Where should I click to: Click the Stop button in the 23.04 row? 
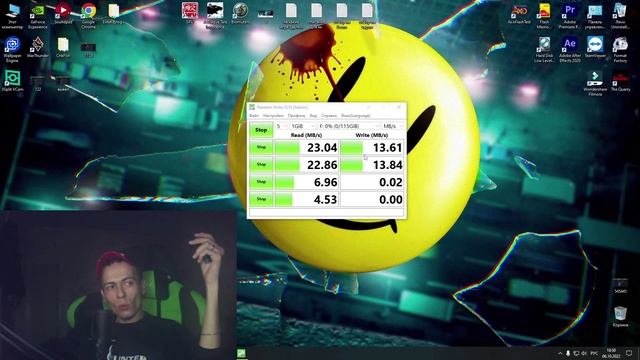[x=261, y=147]
